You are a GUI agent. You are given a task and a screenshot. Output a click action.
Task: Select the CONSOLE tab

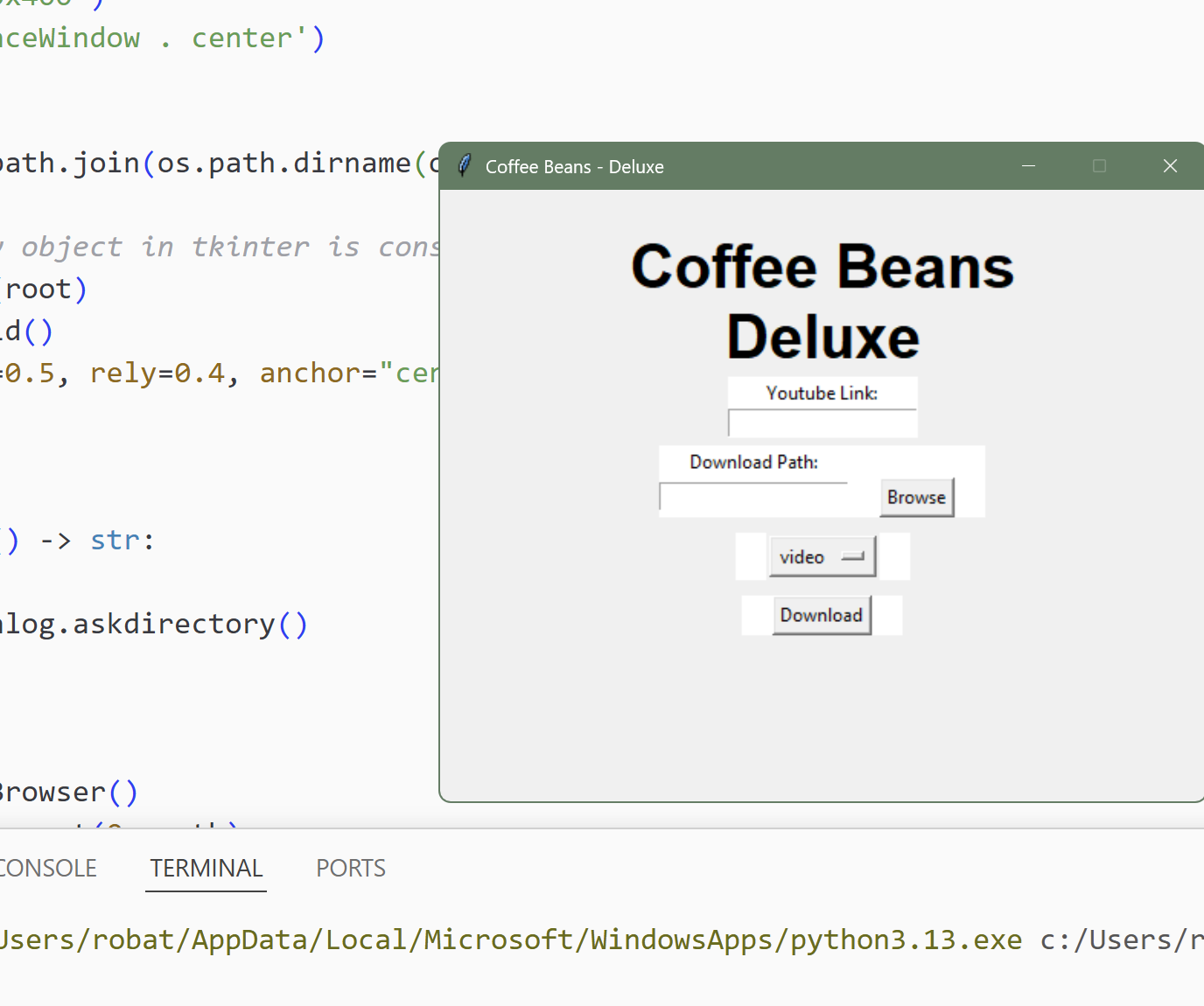coord(47,868)
